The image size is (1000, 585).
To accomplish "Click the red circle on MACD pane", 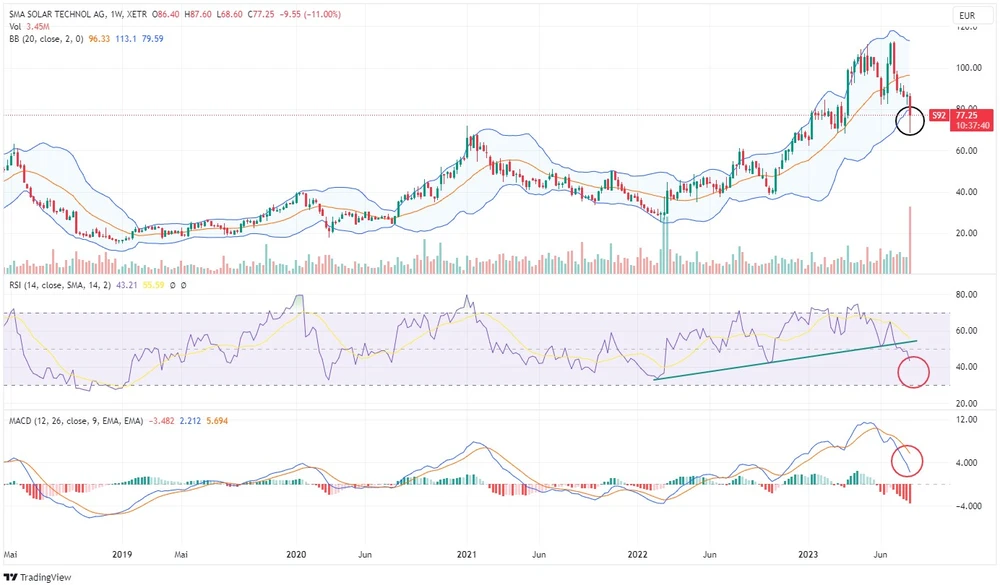I will (x=906, y=460).
